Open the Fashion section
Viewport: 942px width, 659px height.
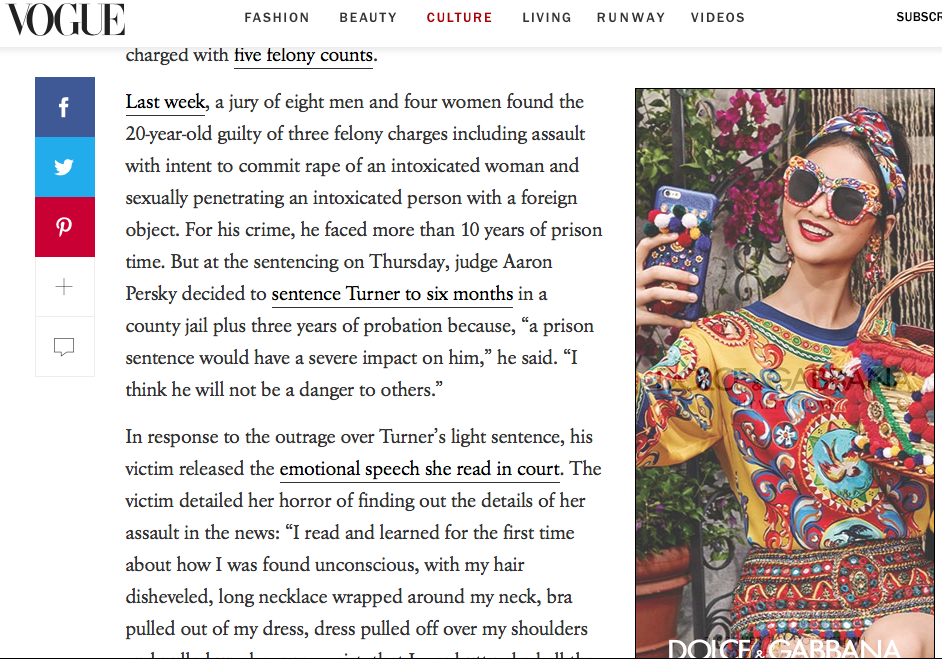(277, 17)
